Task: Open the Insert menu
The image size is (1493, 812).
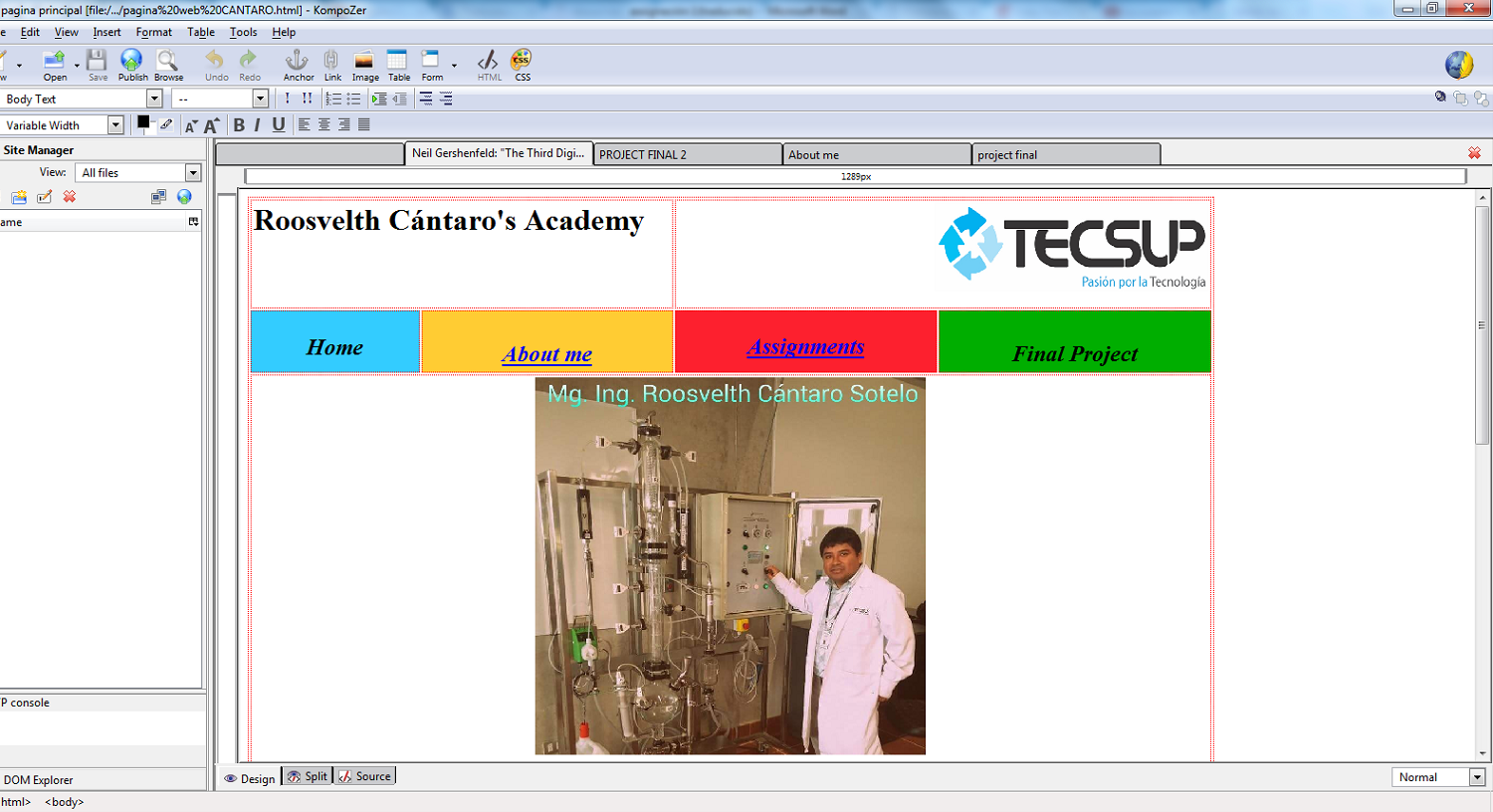Action: point(107,32)
